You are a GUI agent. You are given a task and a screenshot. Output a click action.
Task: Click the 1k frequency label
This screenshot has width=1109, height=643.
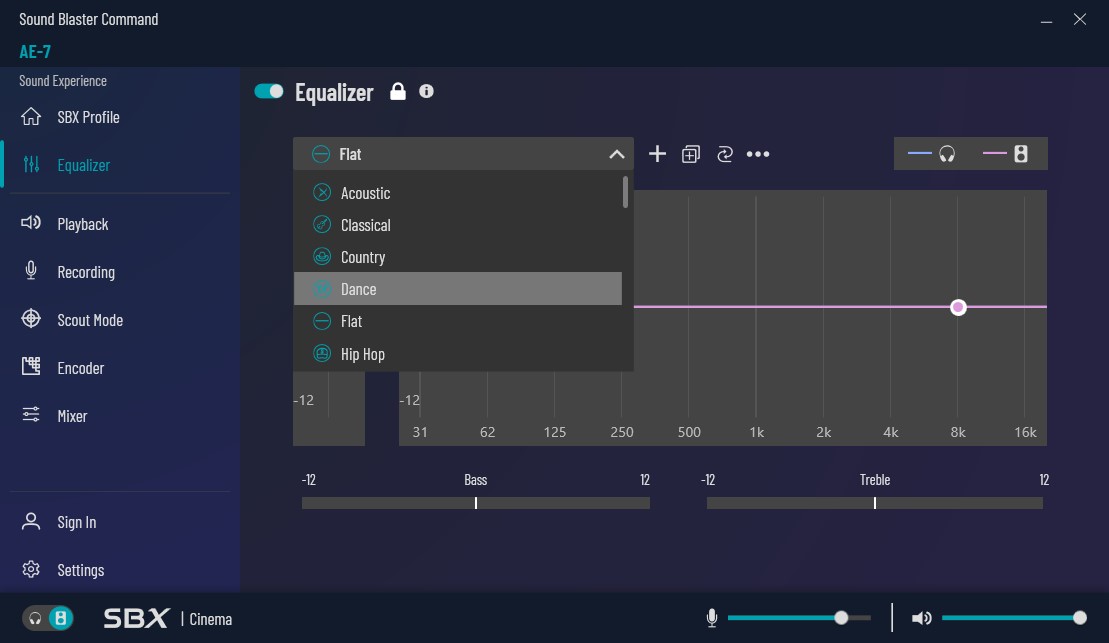coord(756,432)
